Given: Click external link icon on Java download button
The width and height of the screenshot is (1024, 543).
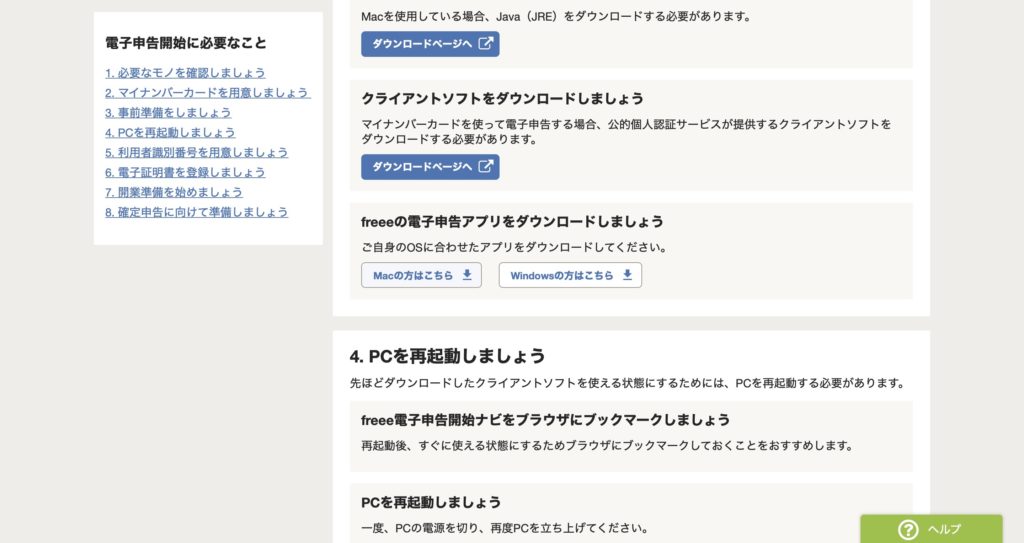Looking at the screenshot, I should point(485,43).
